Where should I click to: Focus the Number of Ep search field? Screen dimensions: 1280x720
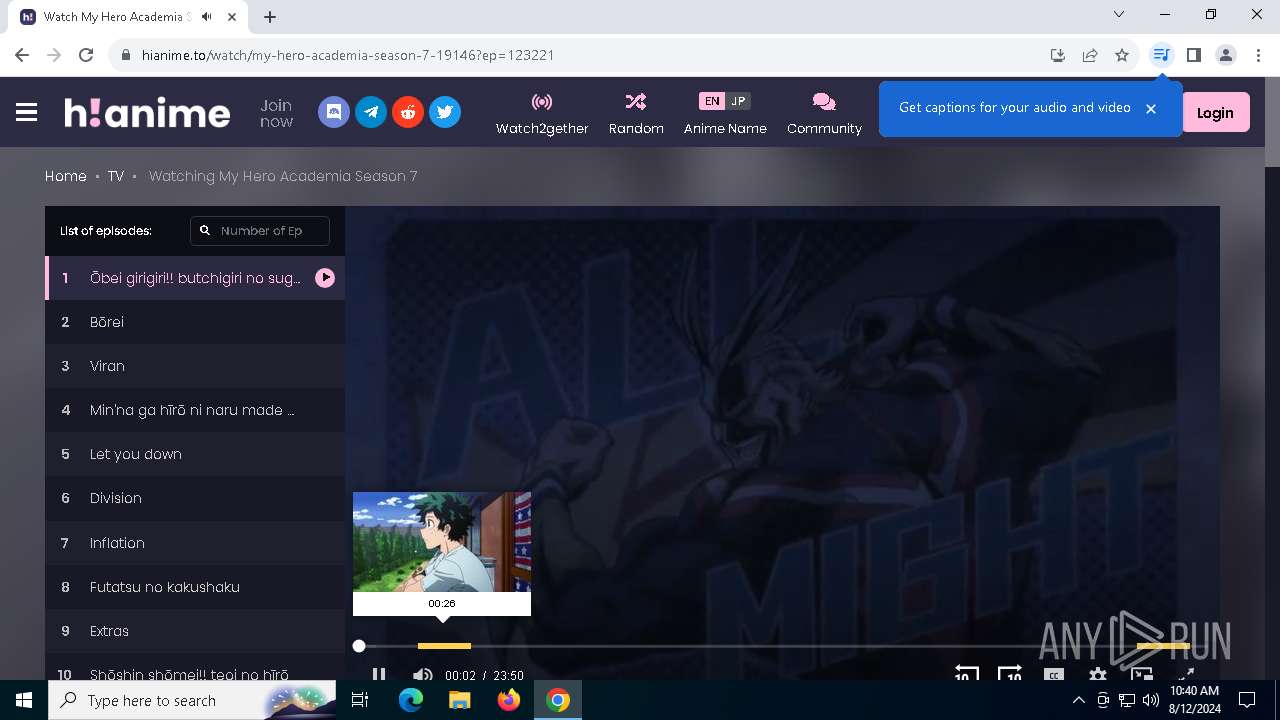[x=260, y=230]
